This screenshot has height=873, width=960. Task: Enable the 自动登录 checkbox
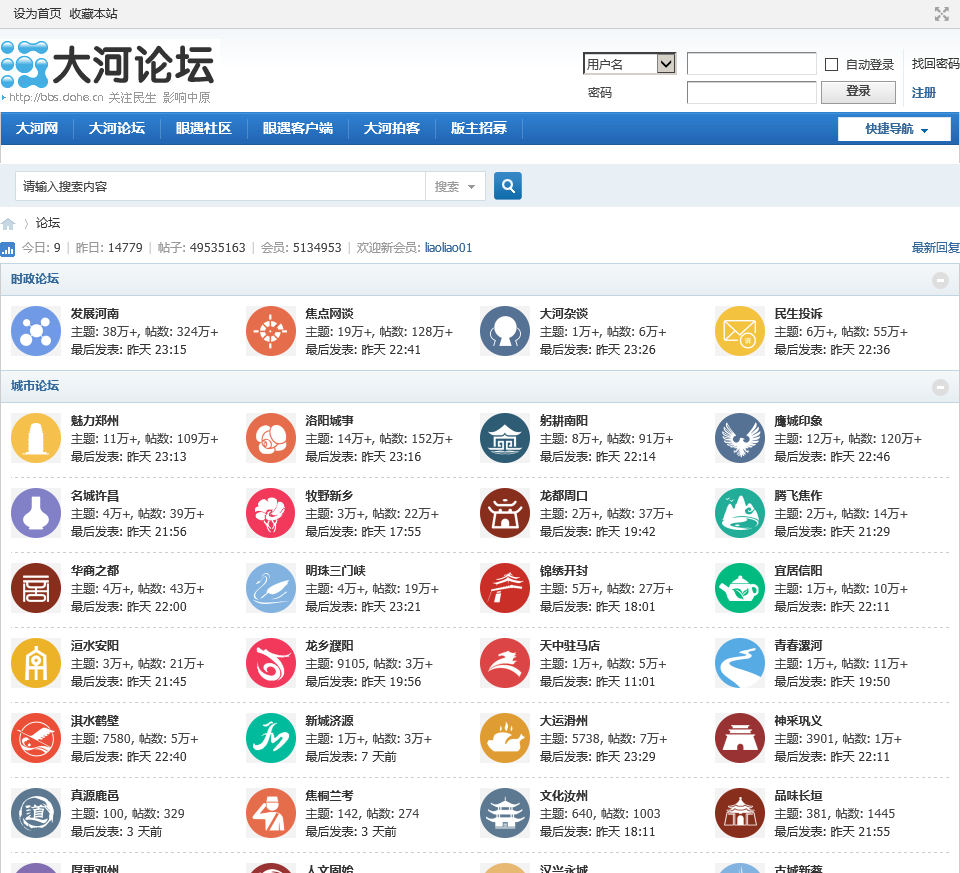coord(831,64)
